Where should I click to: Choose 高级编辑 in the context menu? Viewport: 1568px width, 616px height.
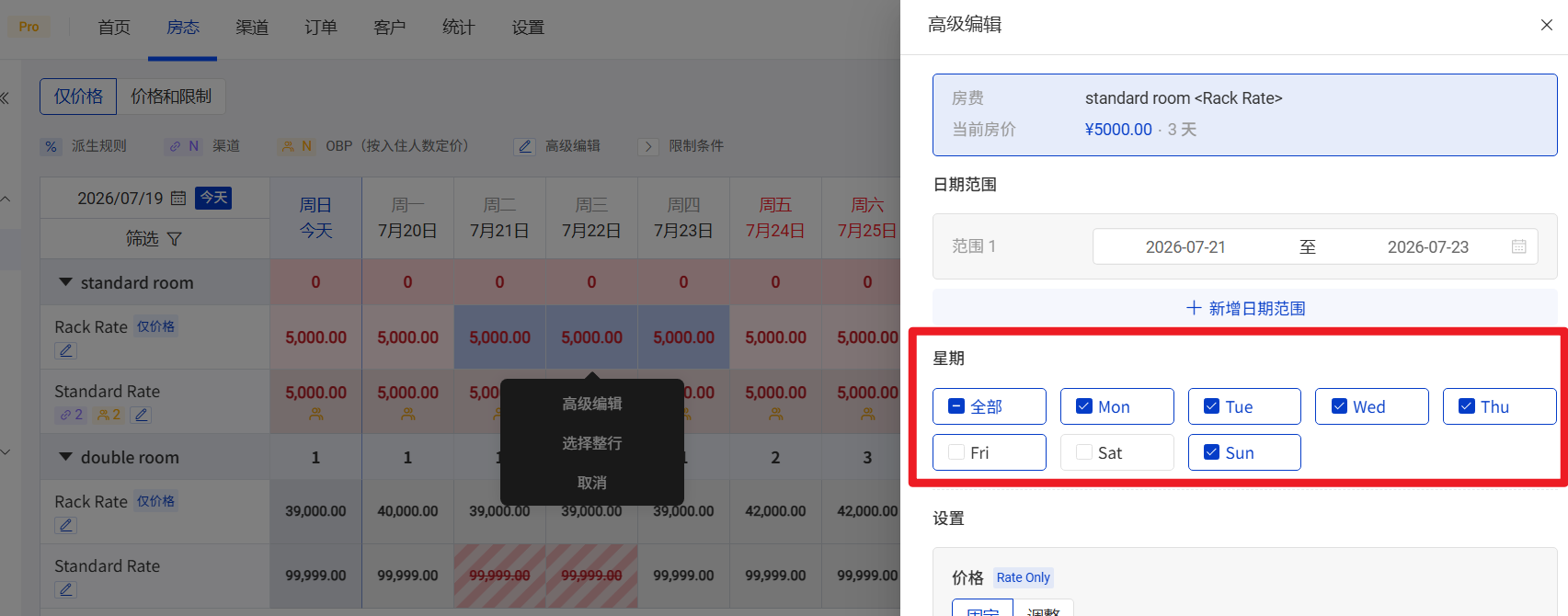click(592, 404)
